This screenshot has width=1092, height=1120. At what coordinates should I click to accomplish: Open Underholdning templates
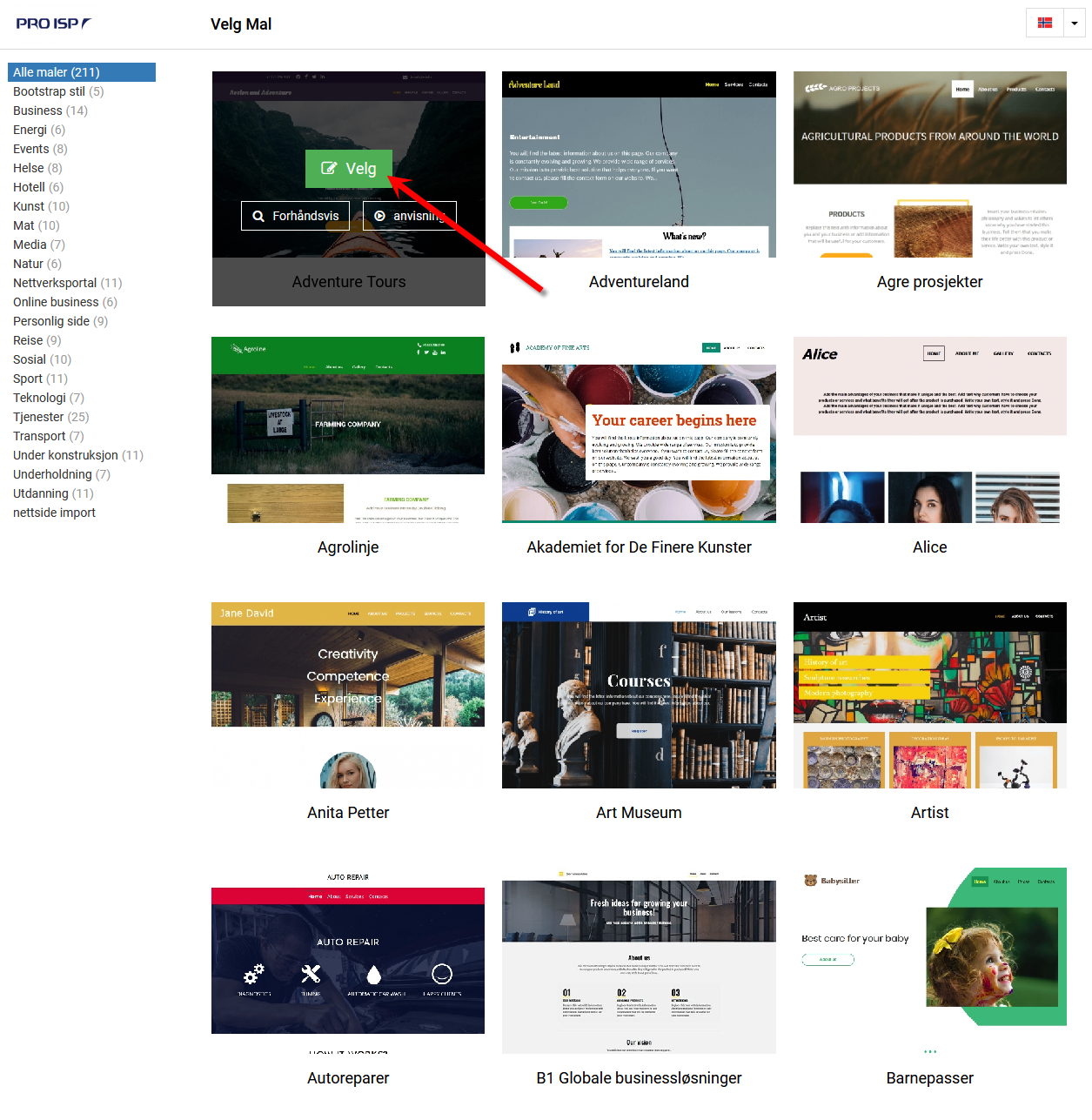coord(62,474)
